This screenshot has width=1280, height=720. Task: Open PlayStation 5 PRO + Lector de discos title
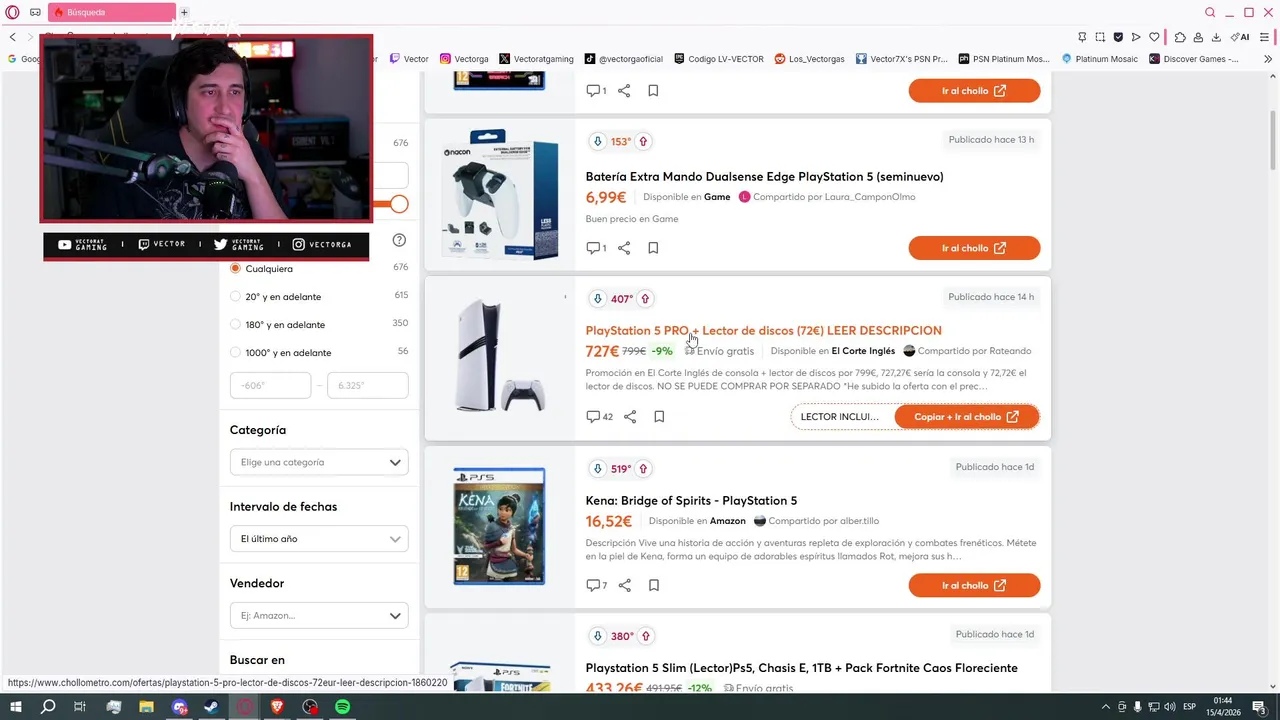click(x=763, y=330)
